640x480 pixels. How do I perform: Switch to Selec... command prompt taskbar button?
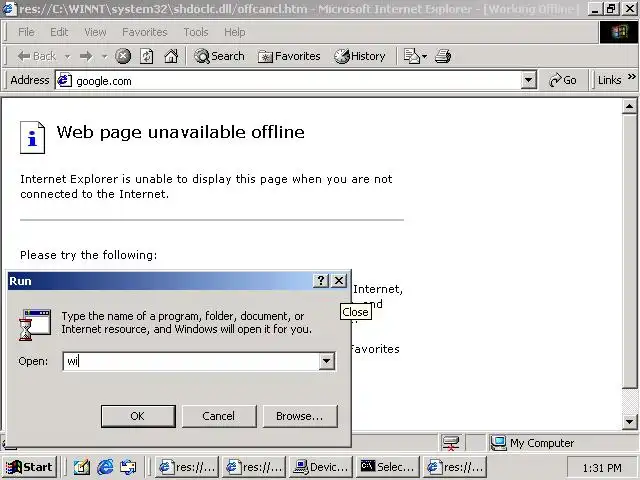(x=388, y=467)
